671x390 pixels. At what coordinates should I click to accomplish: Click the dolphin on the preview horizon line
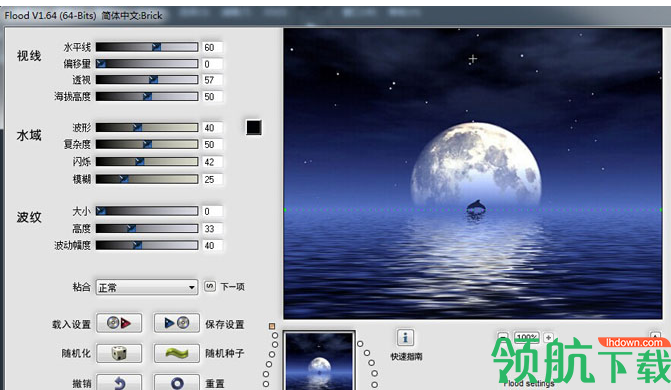[x=476, y=206]
